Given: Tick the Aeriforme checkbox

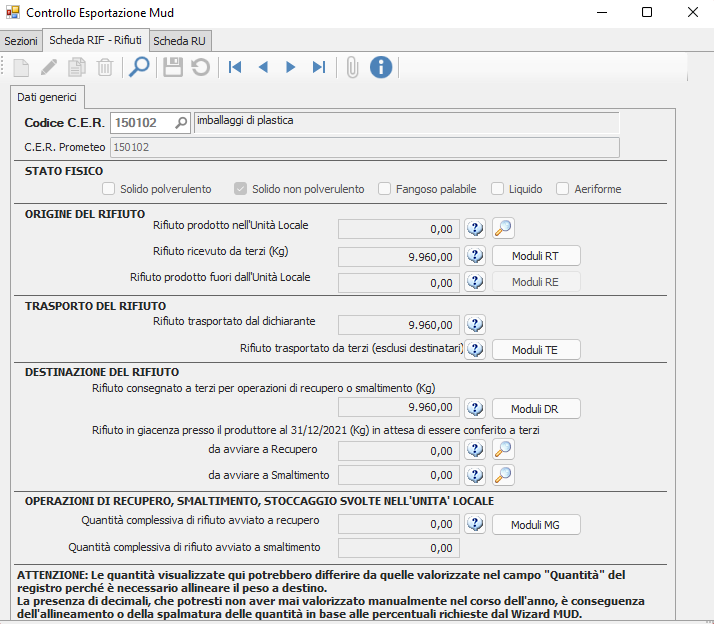Looking at the screenshot, I should pos(563,189).
